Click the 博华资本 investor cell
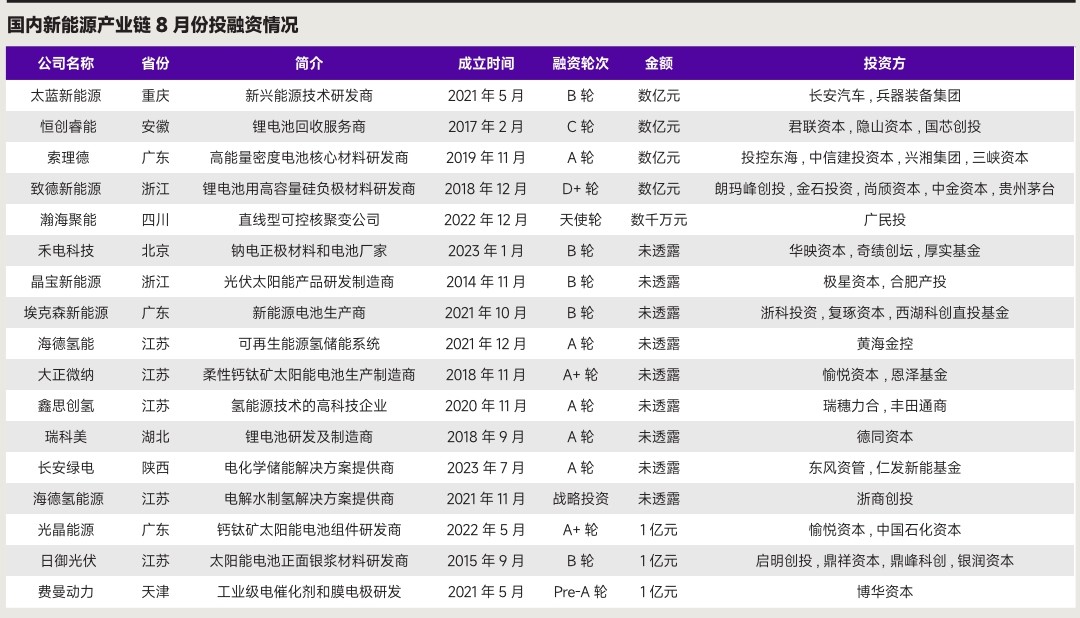The height and width of the screenshot is (618, 1080). click(884, 592)
